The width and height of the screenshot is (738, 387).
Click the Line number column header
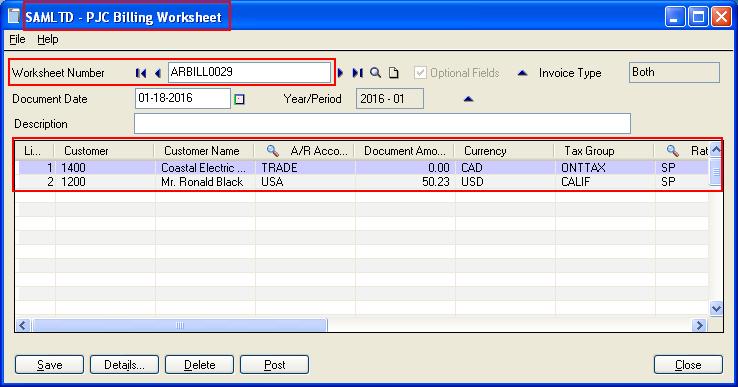pyautogui.click(x=35, y=151)
